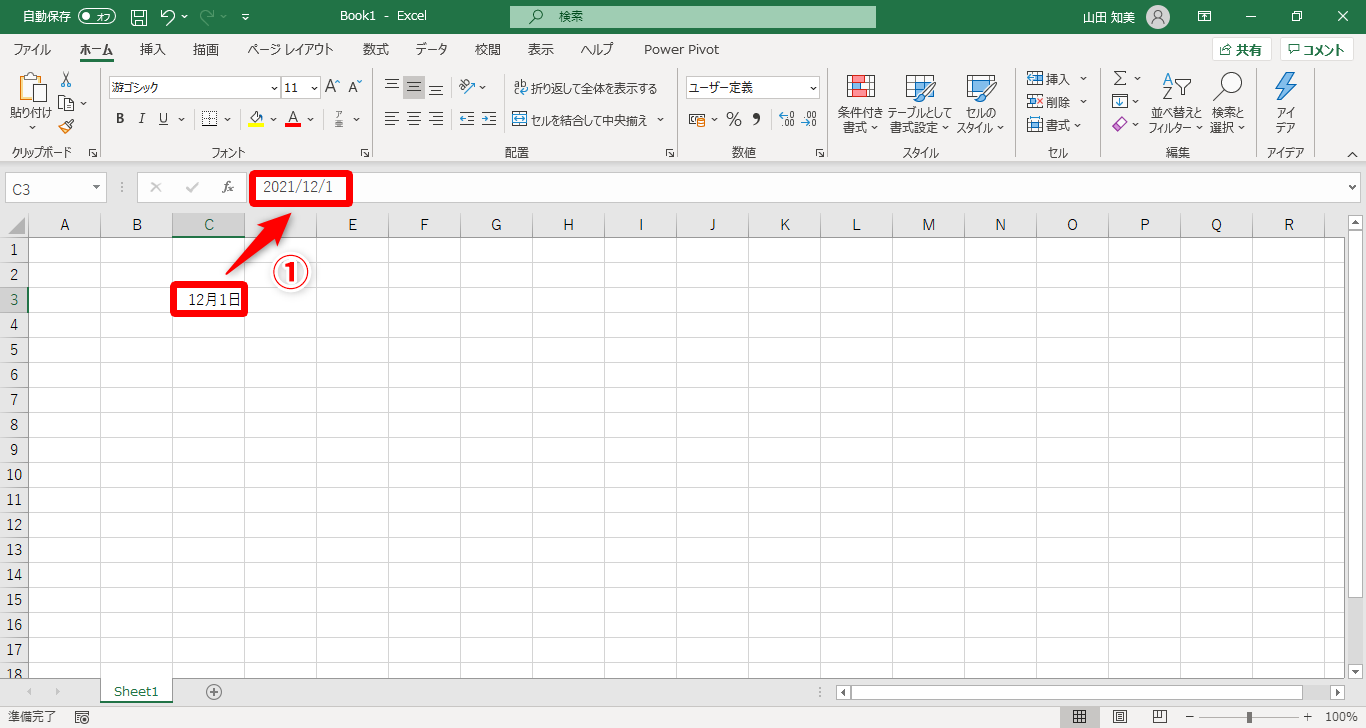This screenshot has width=1366, height=728.
Task: Increase decimal places icon
Action: [787, 119]
